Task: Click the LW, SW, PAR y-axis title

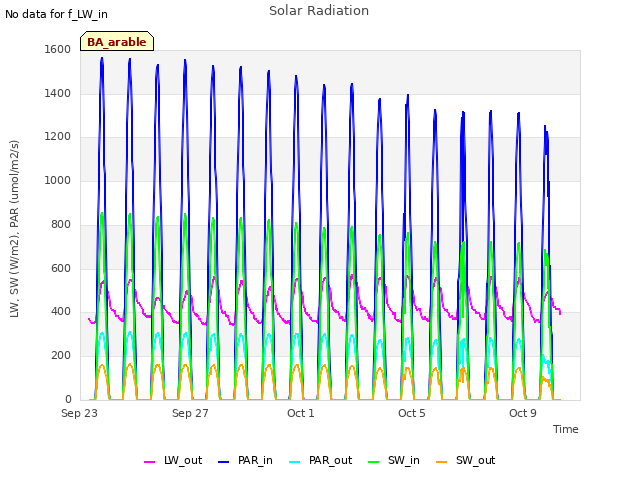Action: coord(14,229)
